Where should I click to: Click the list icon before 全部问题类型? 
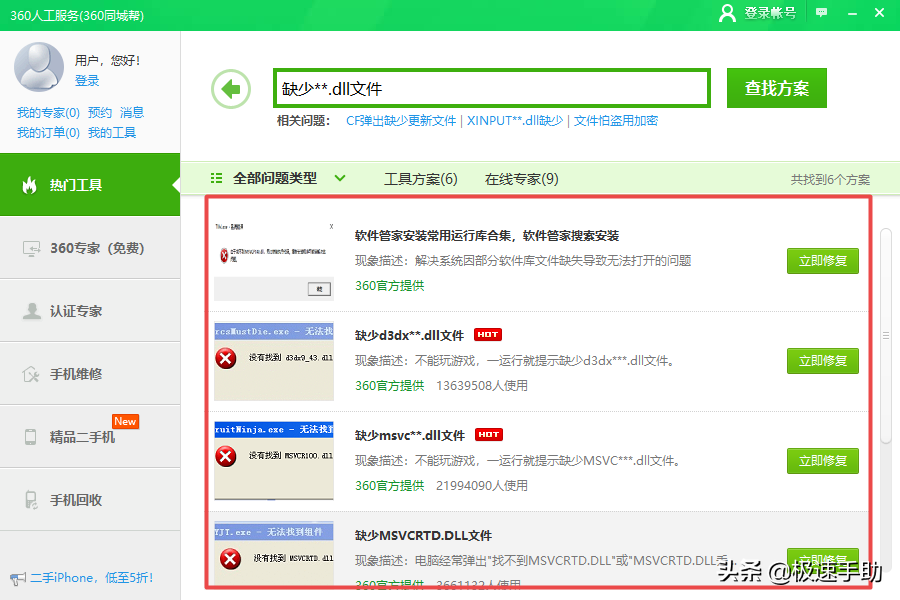click(x=216, y=179)
